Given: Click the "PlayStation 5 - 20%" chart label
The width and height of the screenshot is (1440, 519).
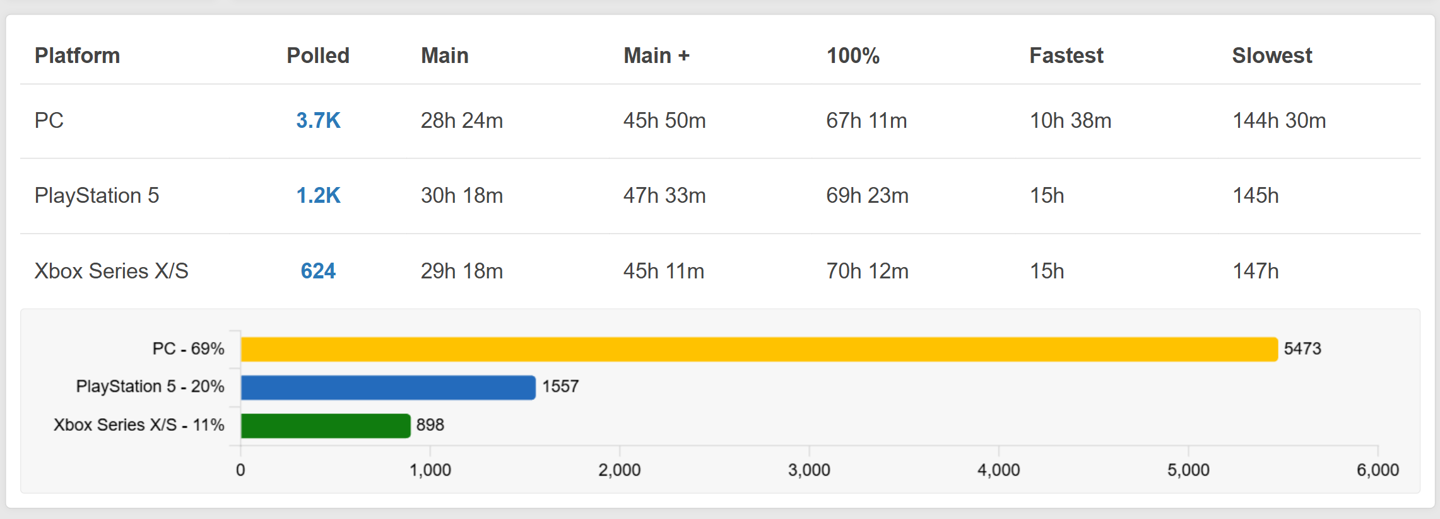Looking at the screenshot, I should pos(150,387).
